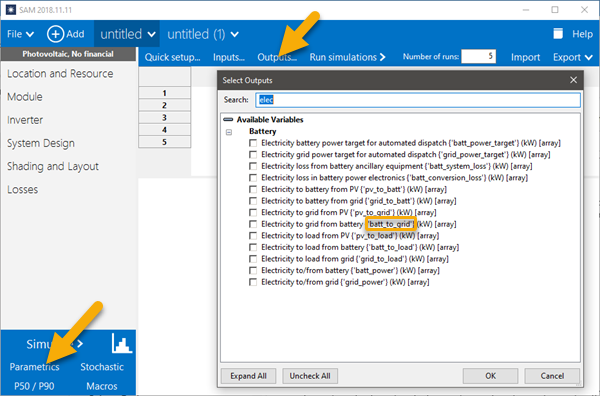Check 'batt_conversion_loss' output variable

[x=253, y=178]
